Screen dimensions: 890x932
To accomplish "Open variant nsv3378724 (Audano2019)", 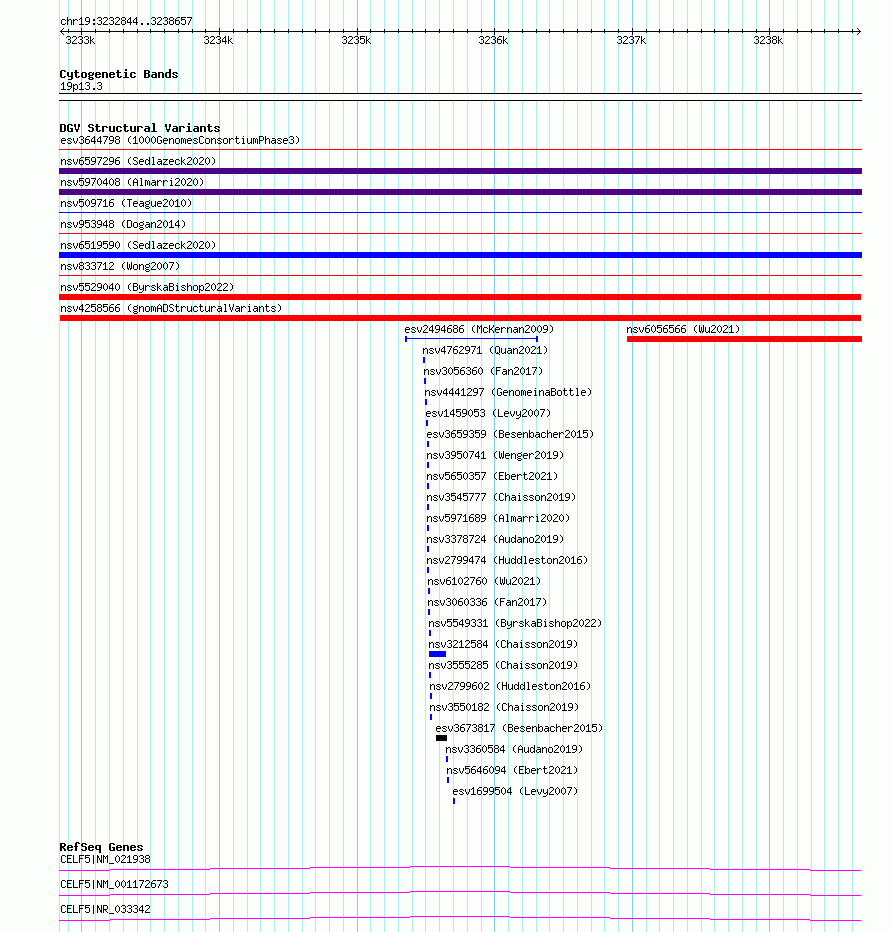I will 495,540.
